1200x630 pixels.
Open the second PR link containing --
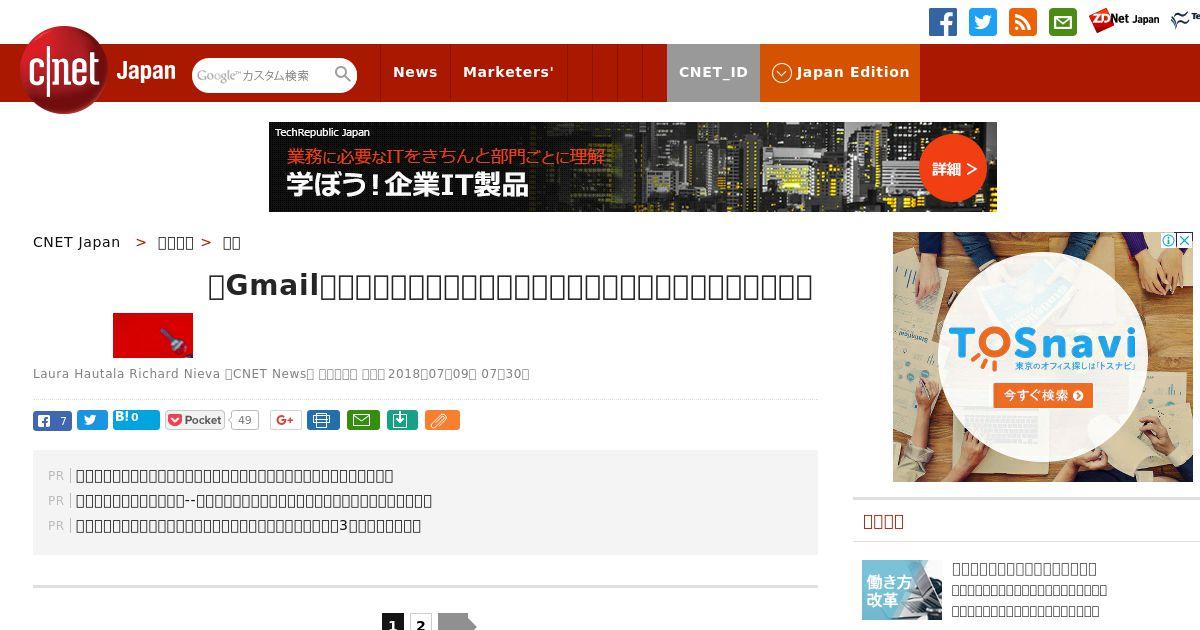point(254,501)
